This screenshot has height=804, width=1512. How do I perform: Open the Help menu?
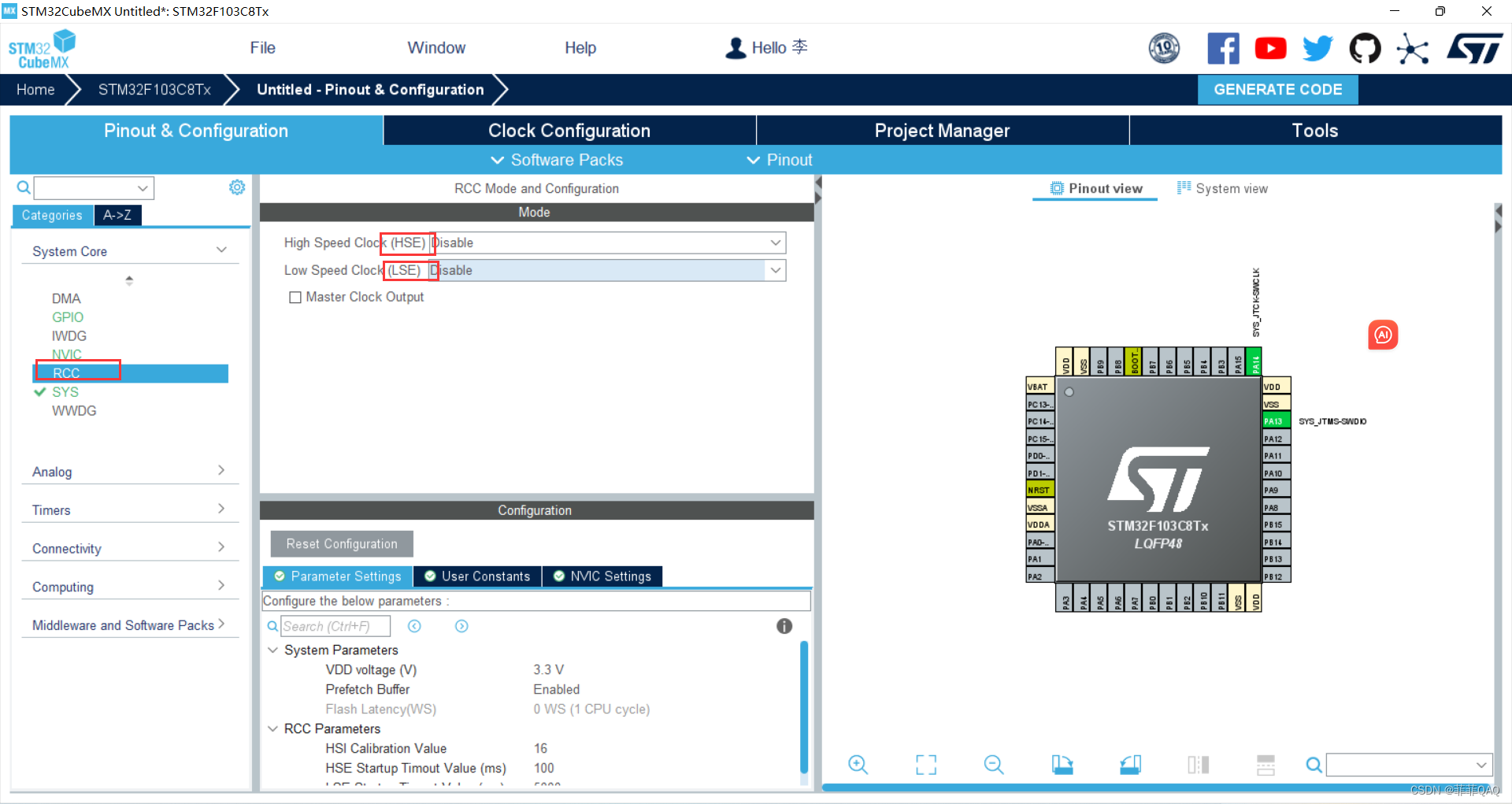point(580,48)
